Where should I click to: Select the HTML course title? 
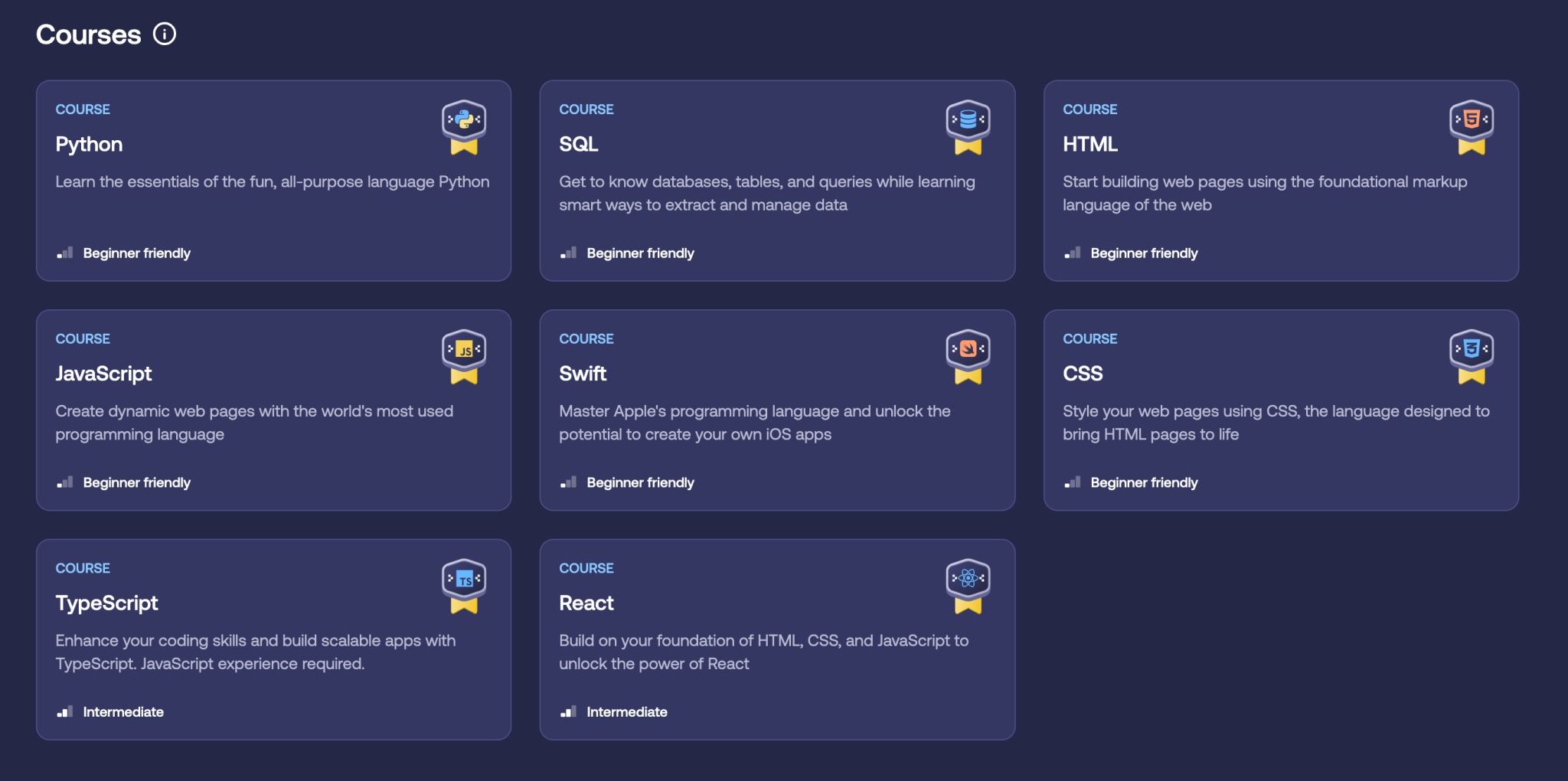[x=1090, y=145]
